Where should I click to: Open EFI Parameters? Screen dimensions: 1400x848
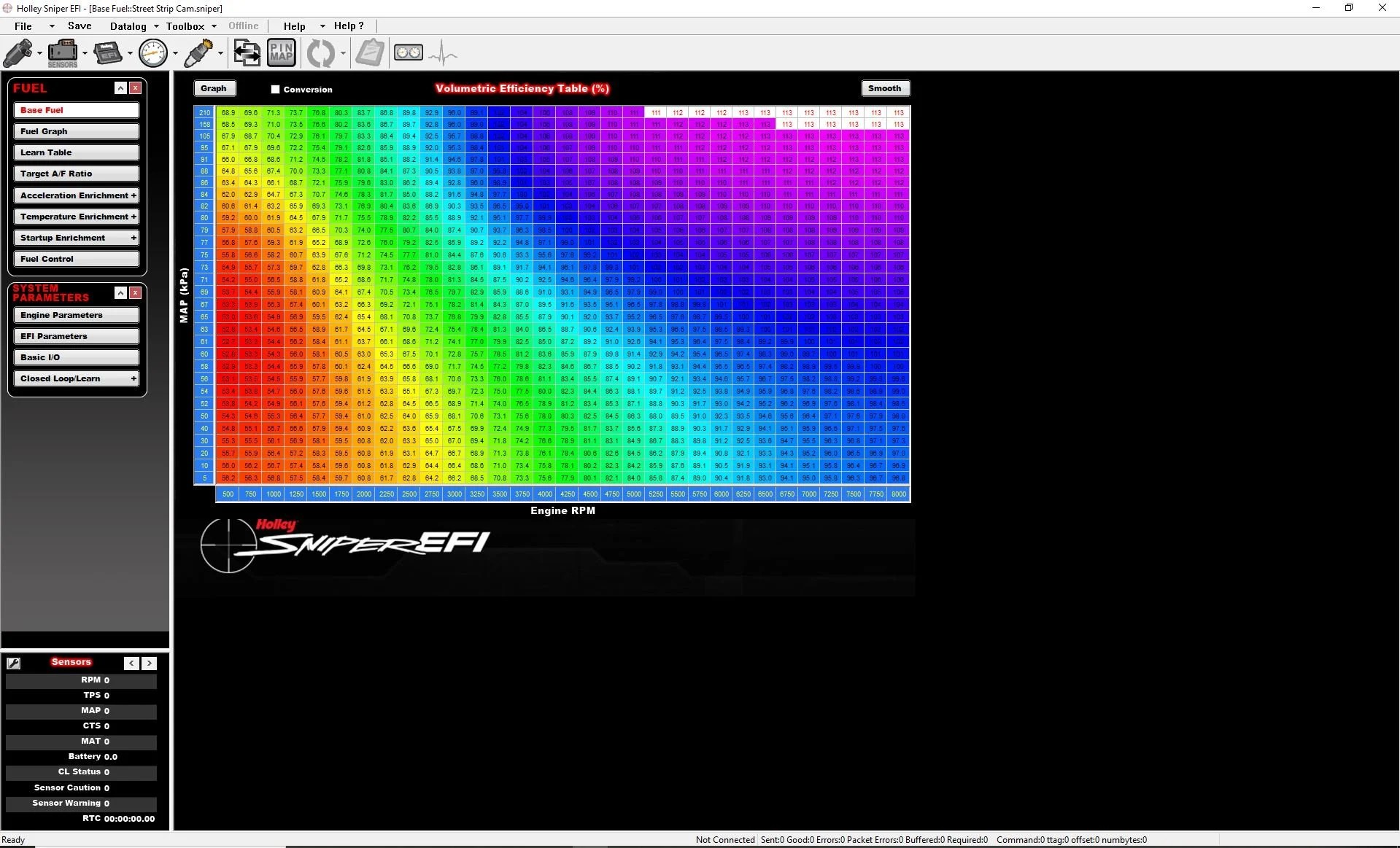[x=76, y=336]
